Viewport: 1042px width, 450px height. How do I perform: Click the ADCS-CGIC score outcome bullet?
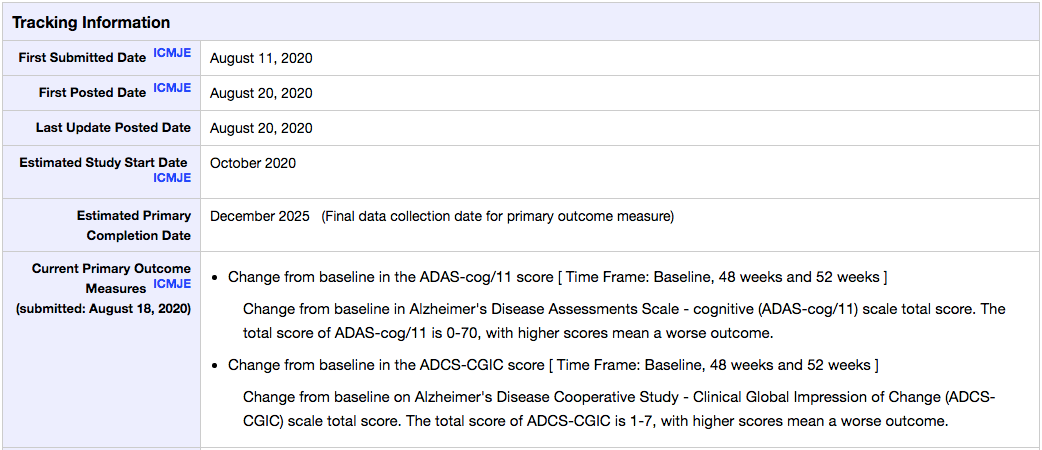coord(554,365)
